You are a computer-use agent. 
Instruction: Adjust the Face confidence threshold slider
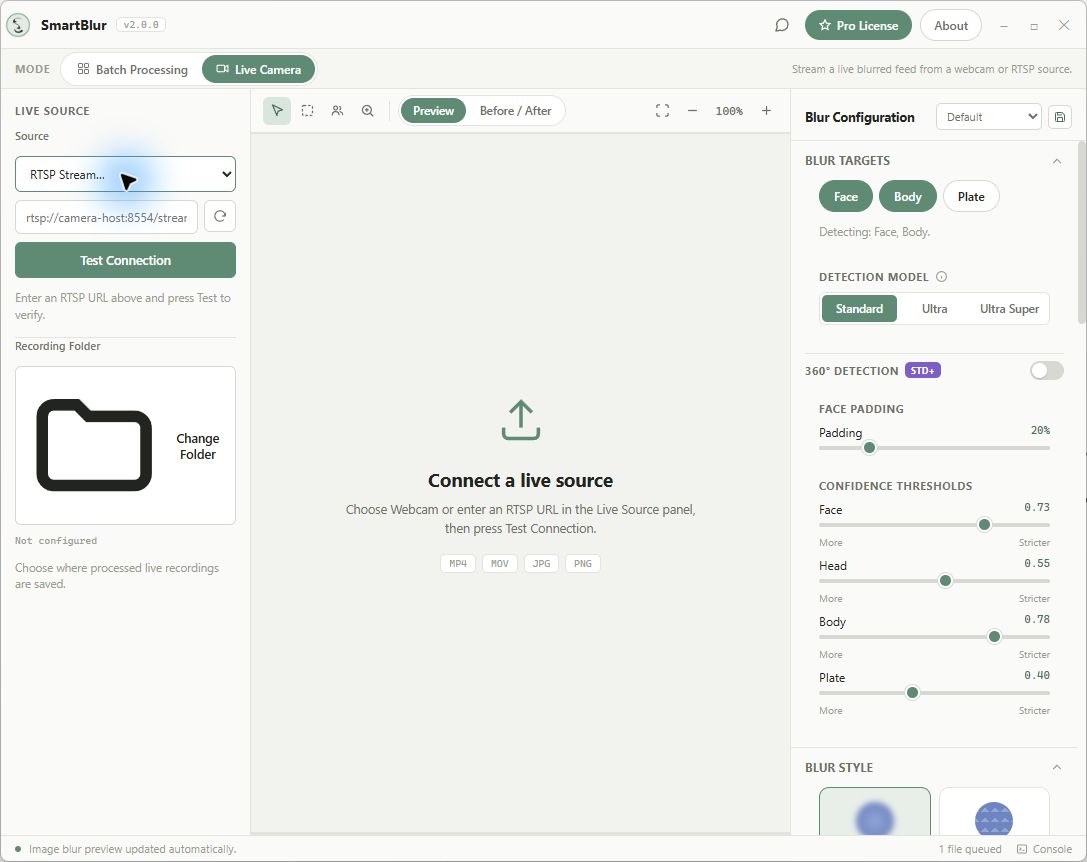click(934, 525)
